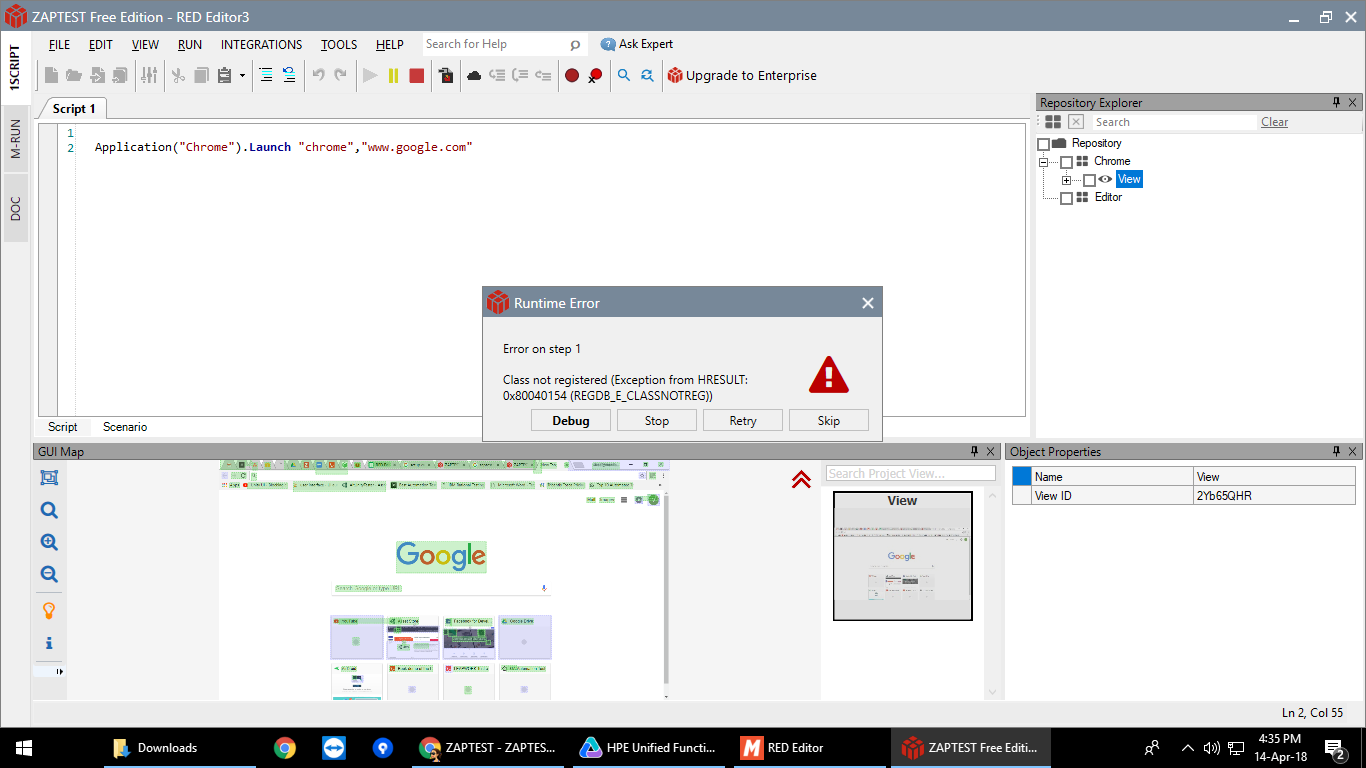The image size is (1366, 768).
Task: Click Debug in the Runtime Error dialog
Action: tap(571, 421)
